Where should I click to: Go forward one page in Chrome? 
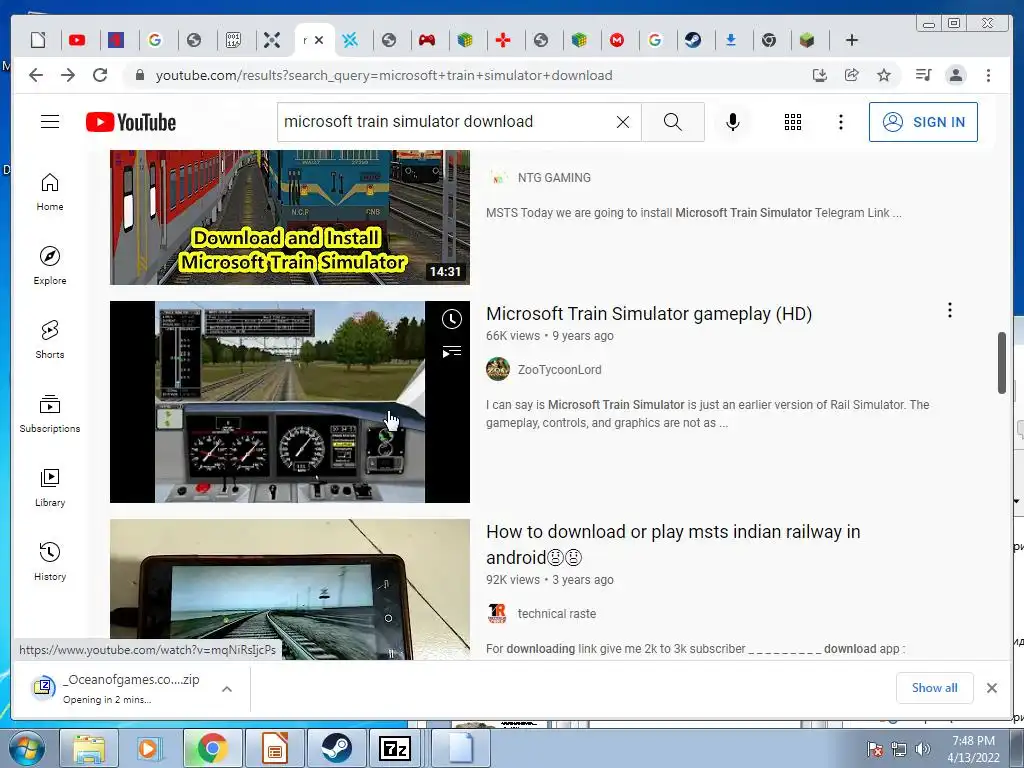click(x=68, y=75)
